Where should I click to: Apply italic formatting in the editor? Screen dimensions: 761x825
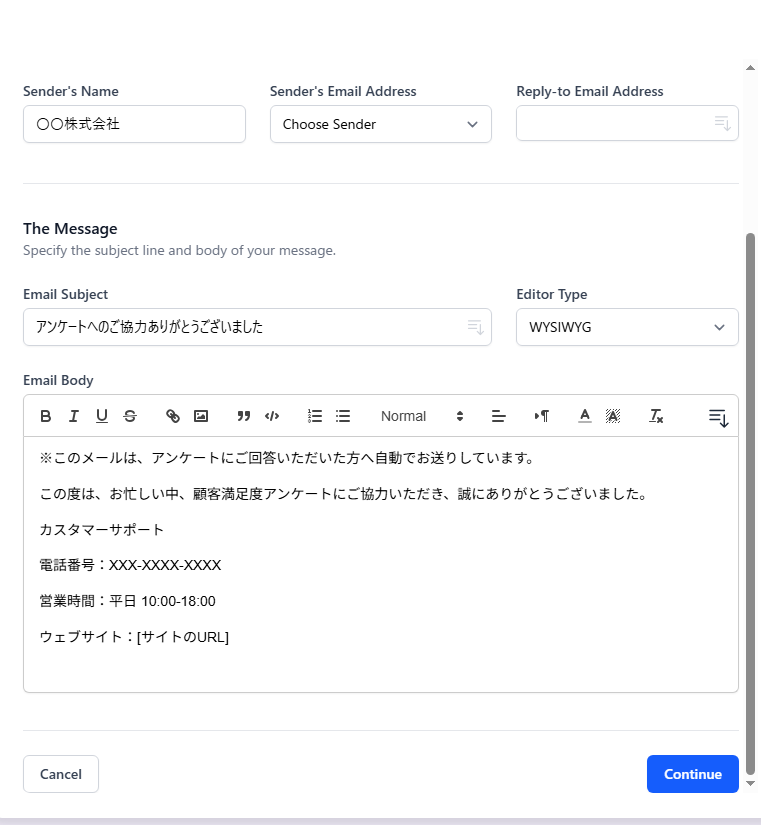click(74, 416)
